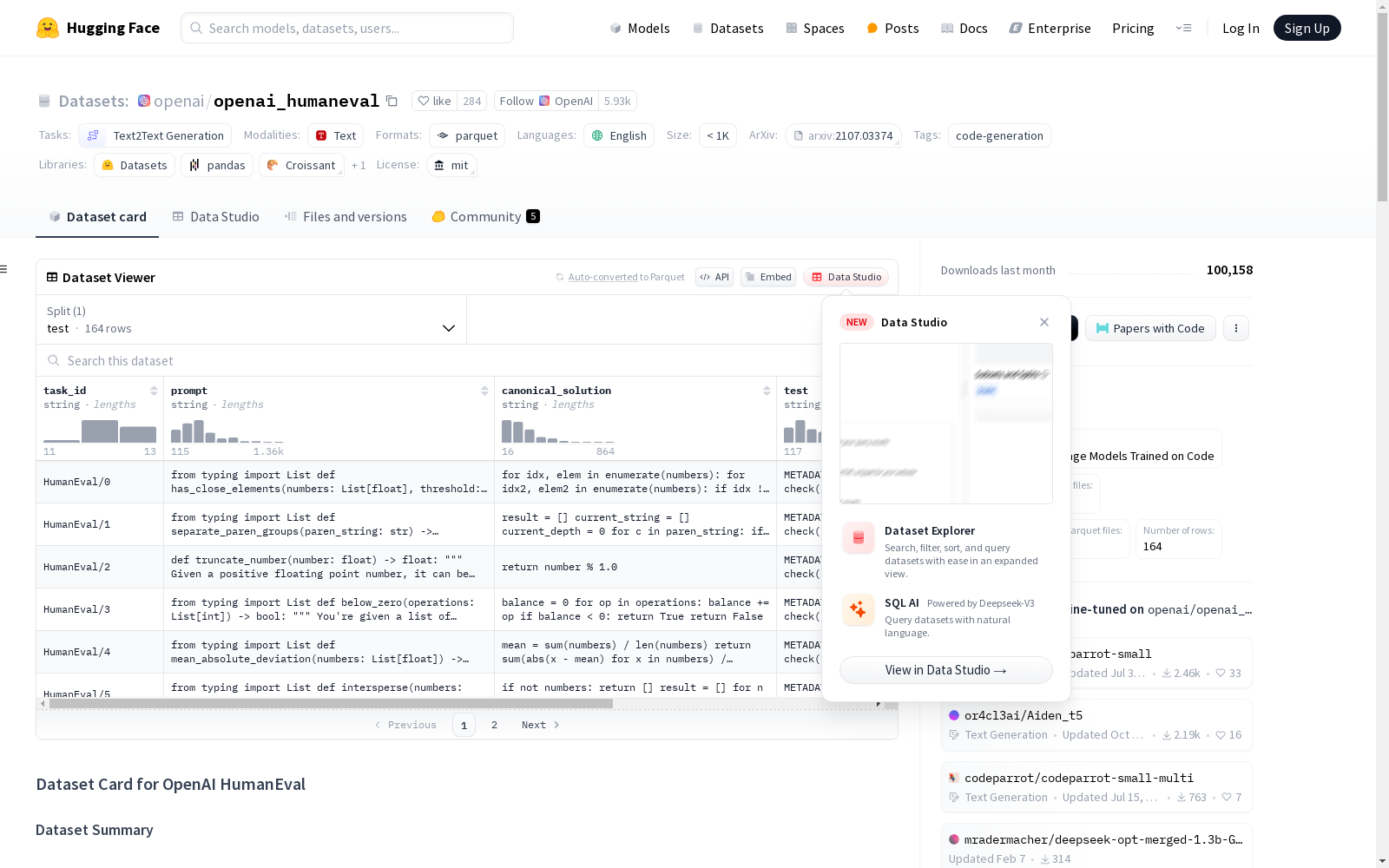Select page 1 in pagination
The image size is (1389, 868).
point(464,725)
